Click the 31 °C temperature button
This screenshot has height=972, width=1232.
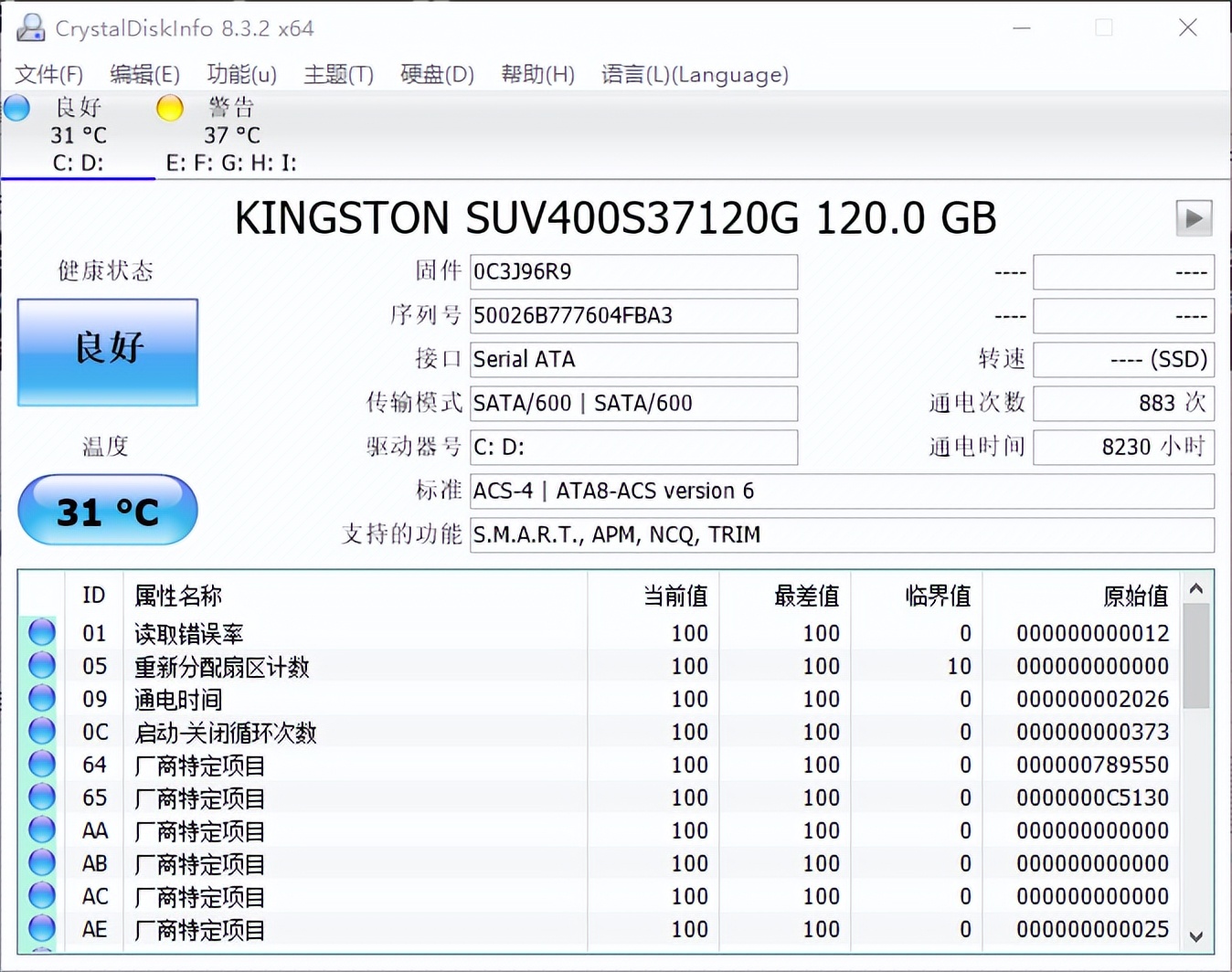[108, 510]
